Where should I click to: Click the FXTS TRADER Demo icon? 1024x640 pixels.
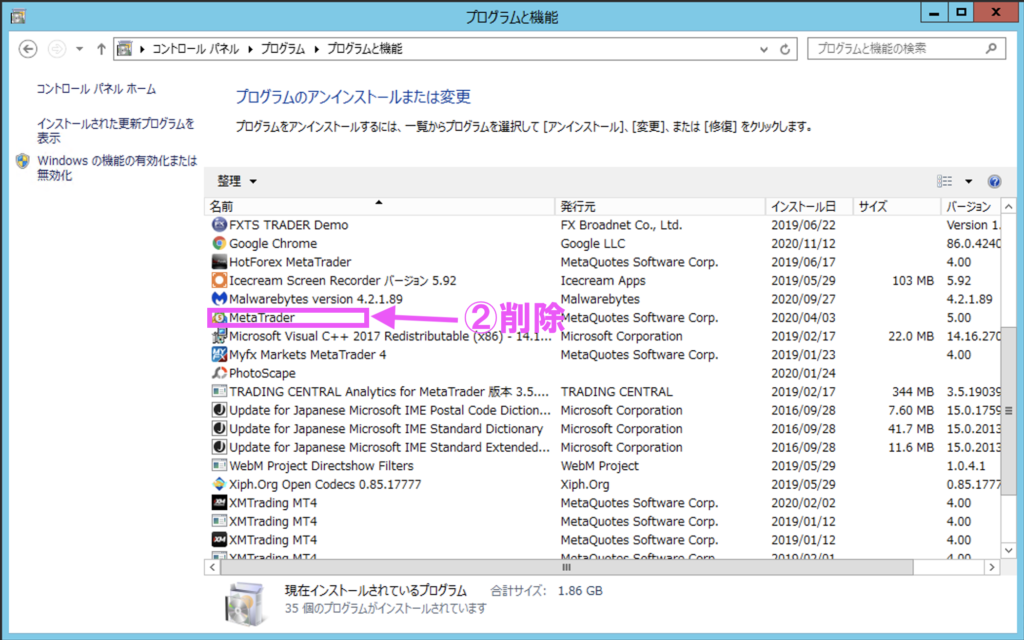pos(219,225)
